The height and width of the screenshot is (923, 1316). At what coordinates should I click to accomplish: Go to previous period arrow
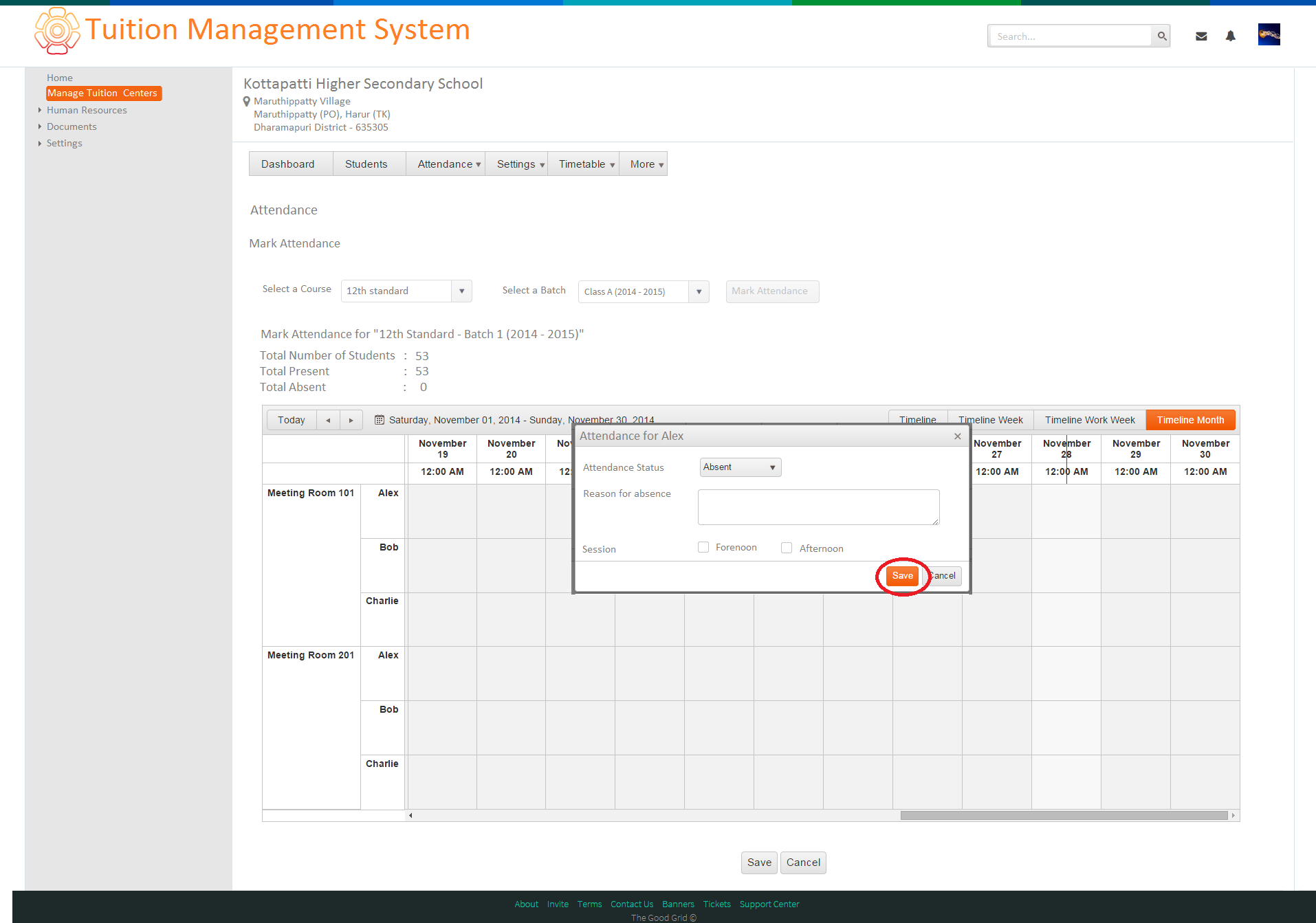[x=328, y=420]
